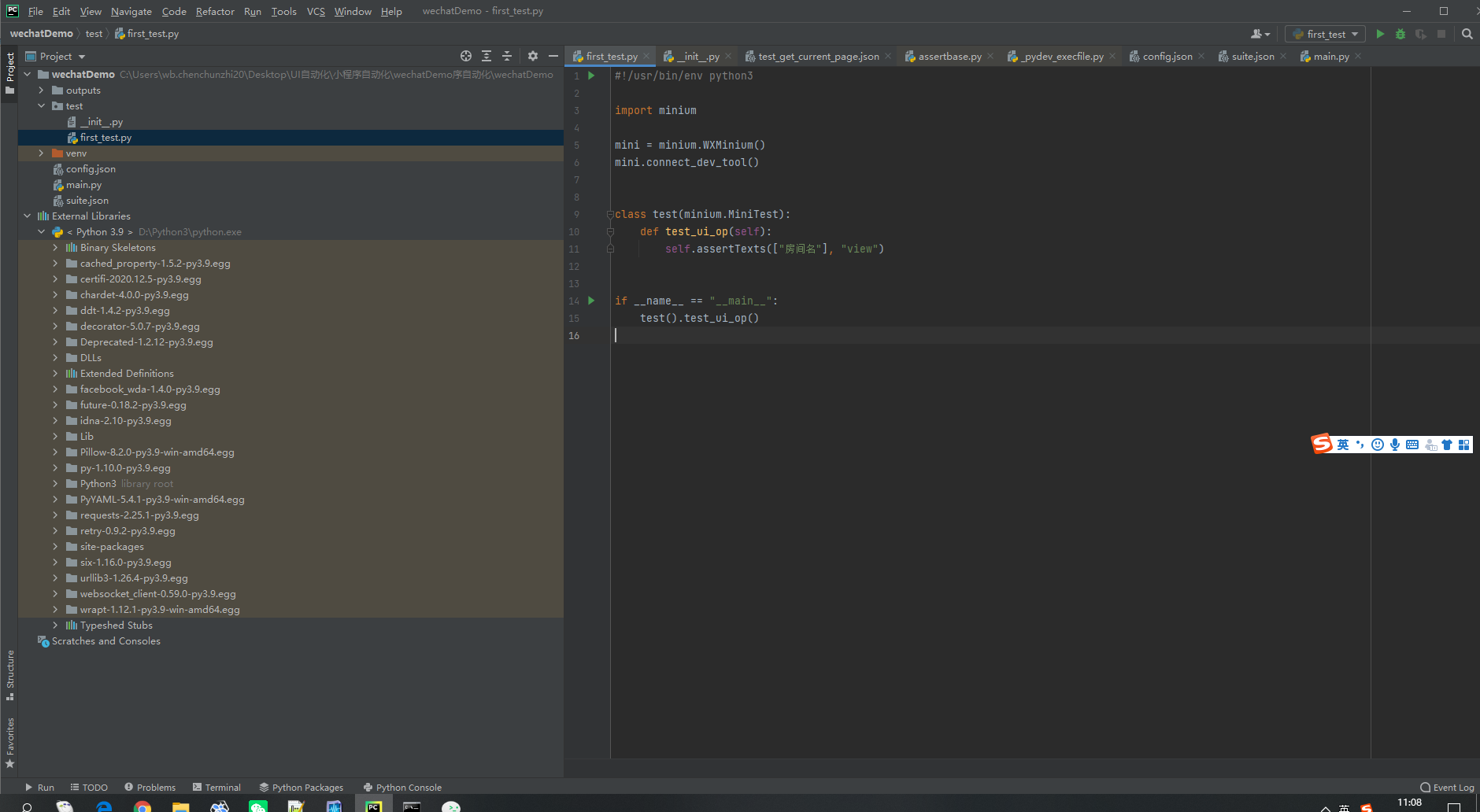This screenshot has width=1480, height=812.
Task: Click wechatDemo breadcrumb in navigation bar
Action: pos(41,34)
